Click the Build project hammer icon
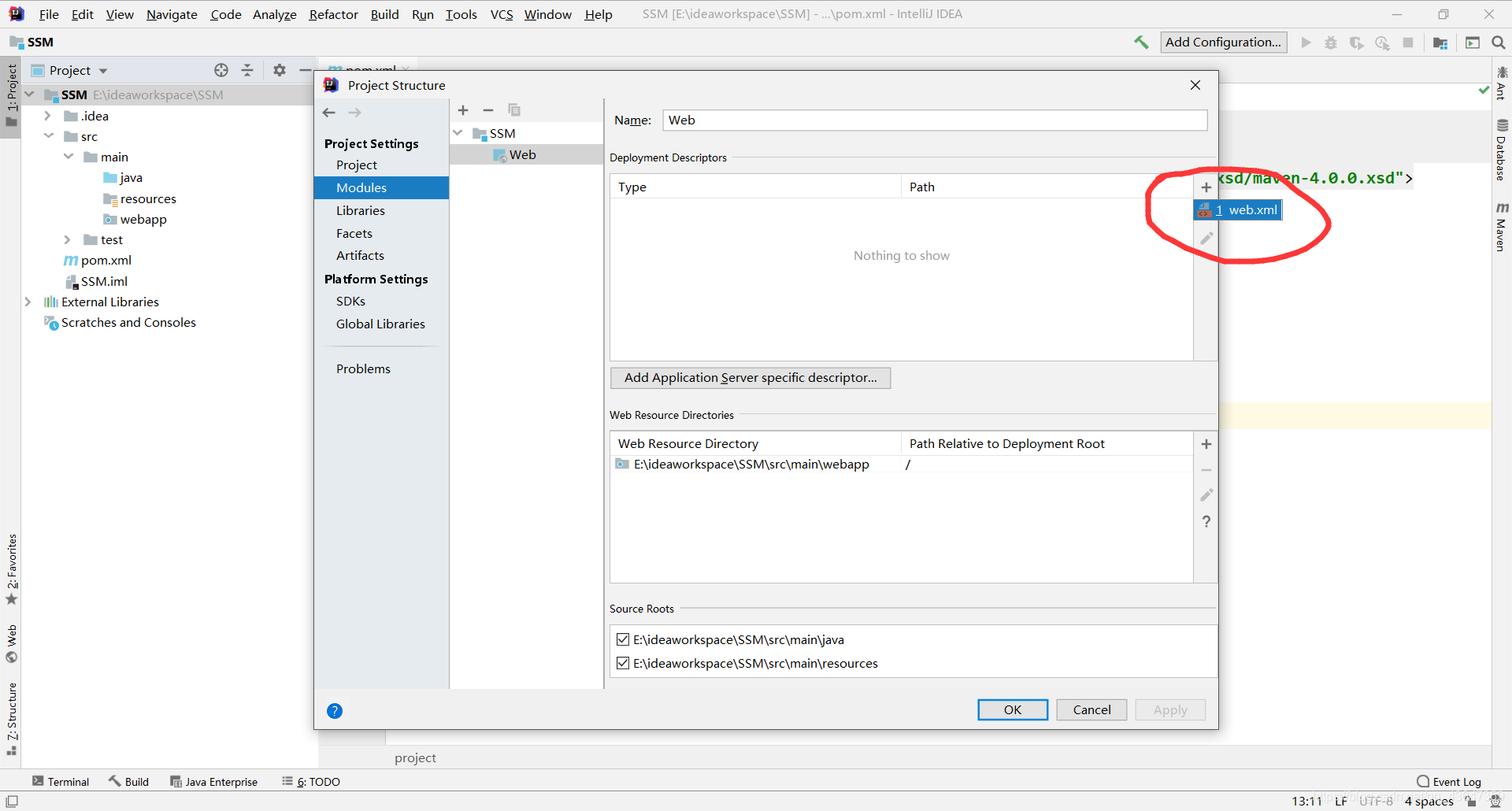Image resolution: width=1512 pixels, height=811 pixels. [1141, 43]
